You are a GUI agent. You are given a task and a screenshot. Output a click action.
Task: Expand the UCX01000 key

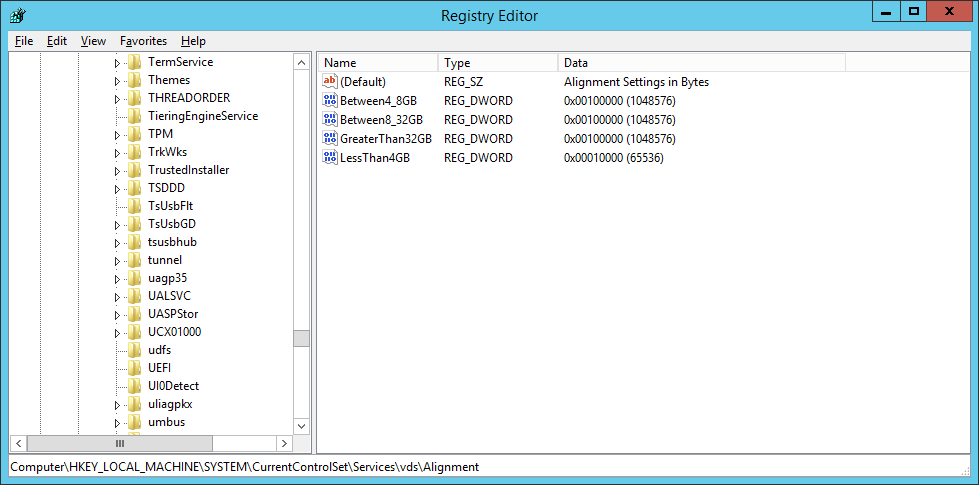pos(117,333)
